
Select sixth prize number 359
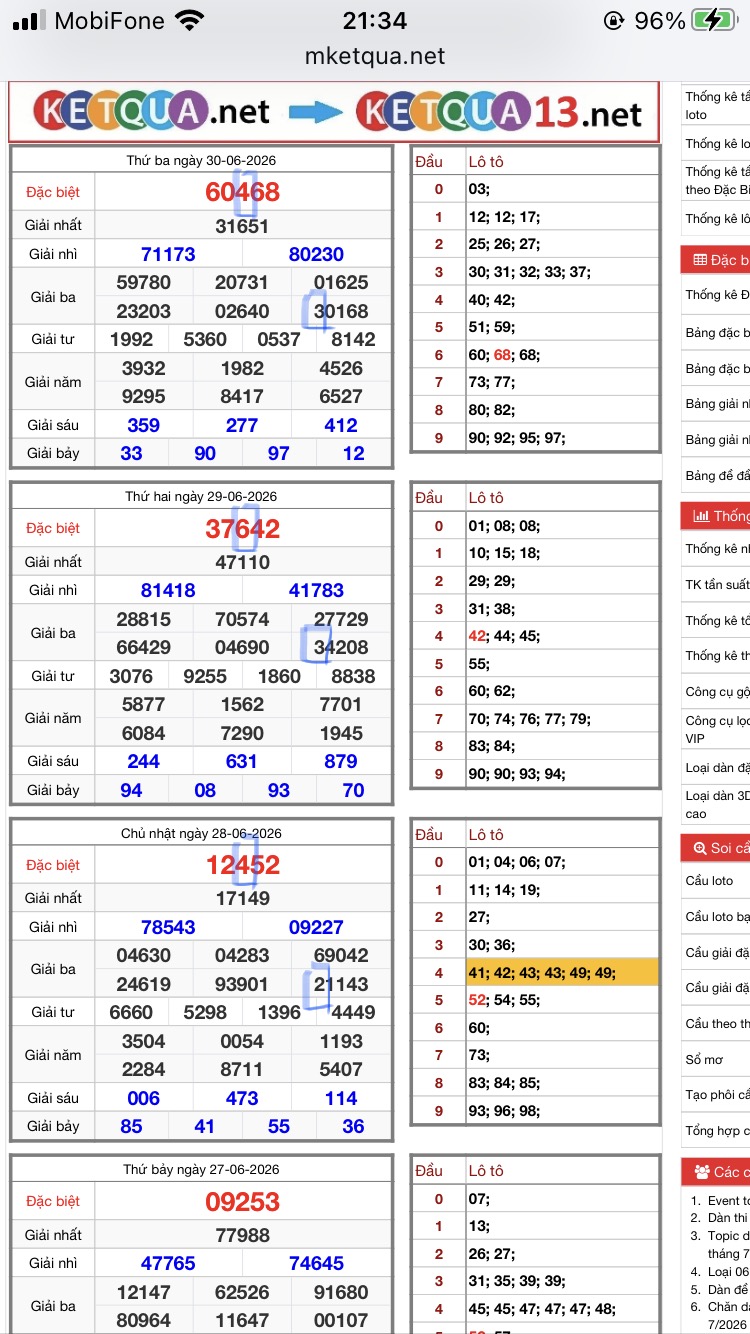click(143, 425)
